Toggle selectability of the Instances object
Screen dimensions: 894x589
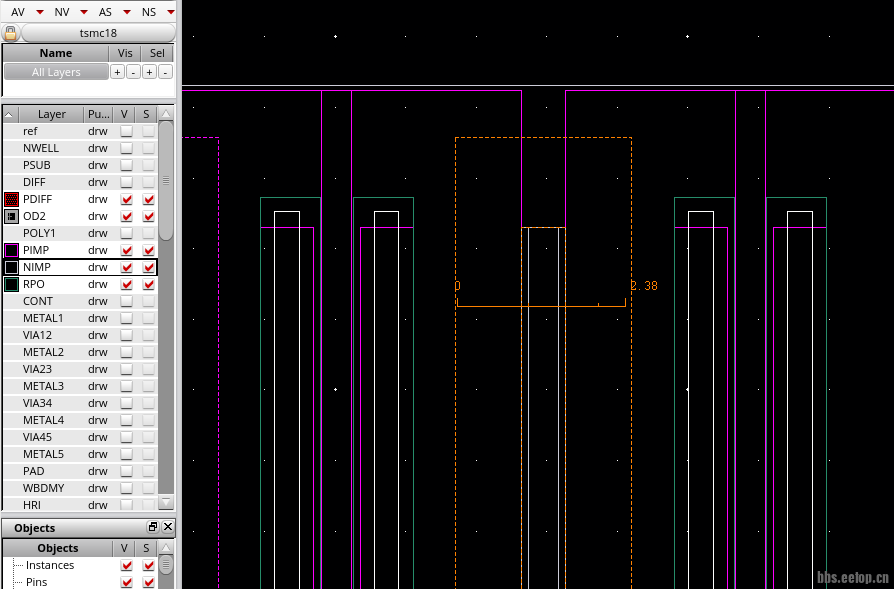[149, 565]
